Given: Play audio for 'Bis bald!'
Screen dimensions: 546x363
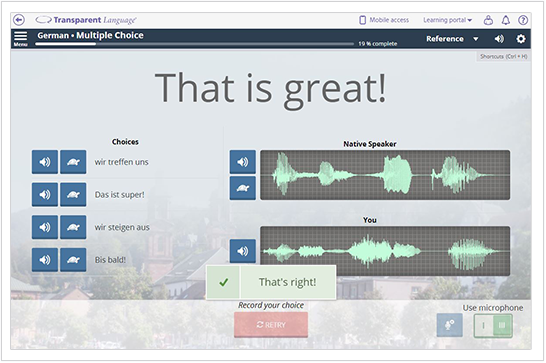Looking at the screenshot, I should pyautogui.click(x=45, y=260).
